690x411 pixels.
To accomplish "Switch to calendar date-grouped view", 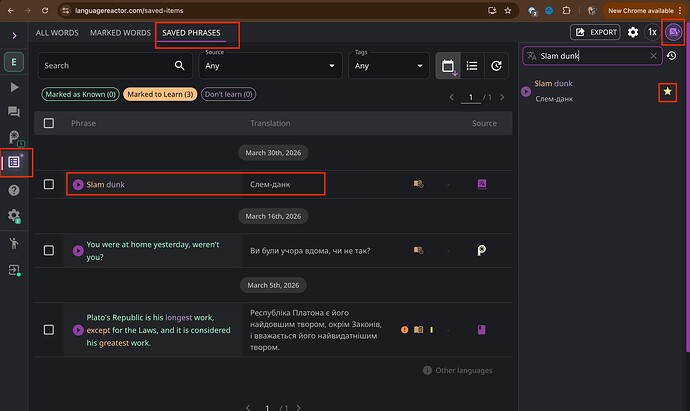I will (x=448, y=66).
